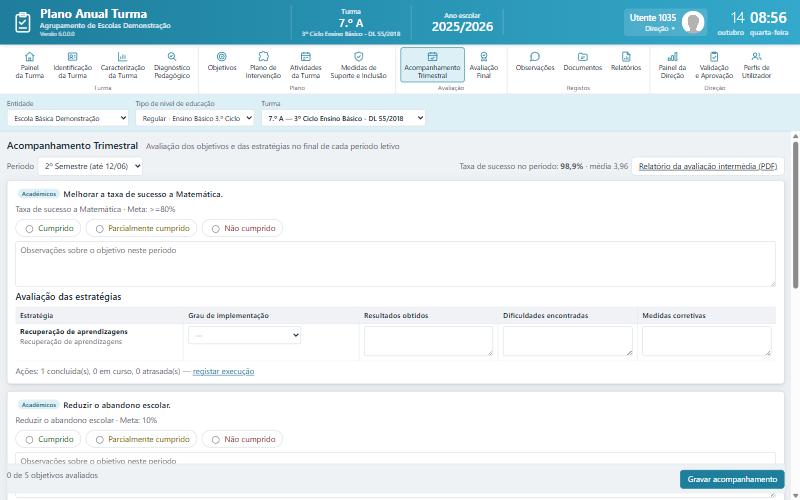Open the Documentos folder icon
The width and height of the screenshot is (800, 500).
pos(583,56)
